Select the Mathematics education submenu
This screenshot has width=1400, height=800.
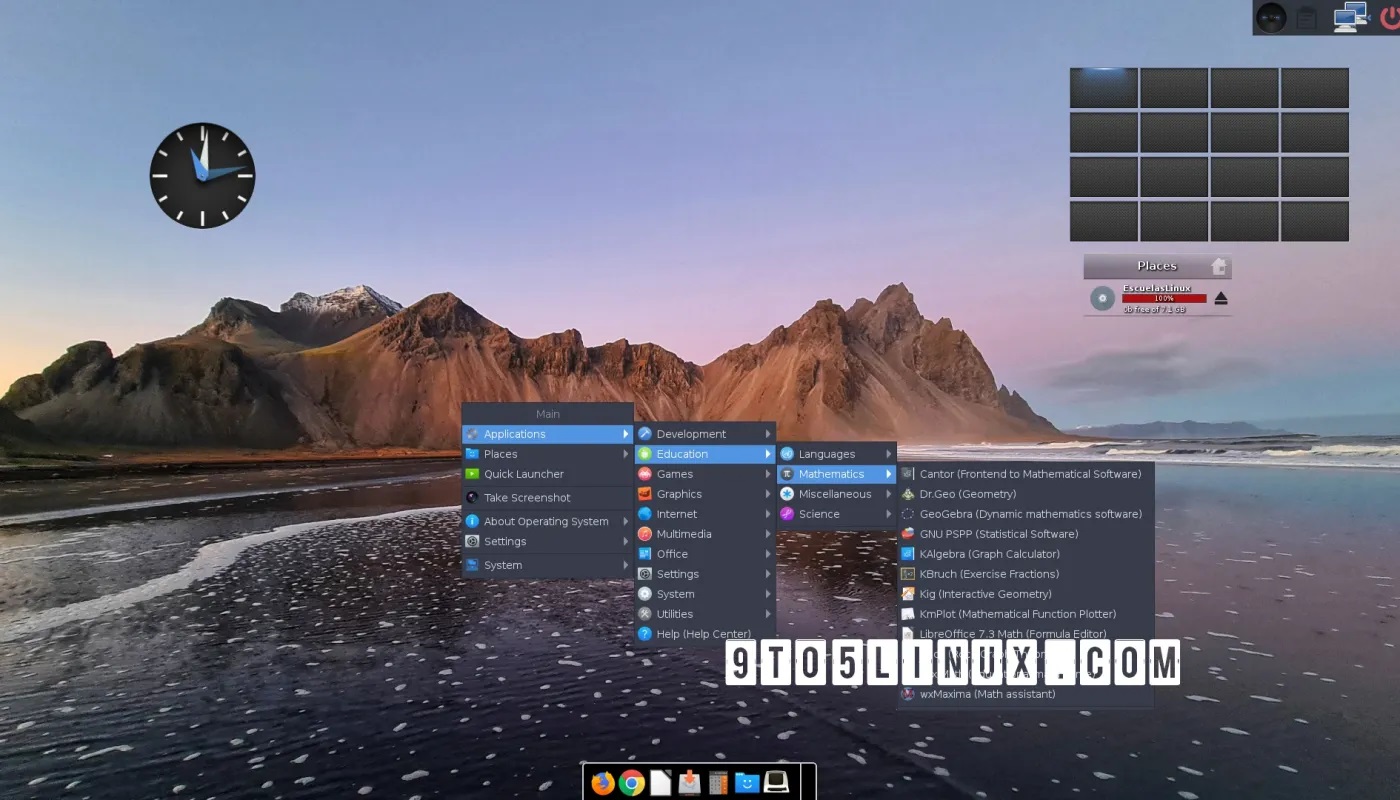837,474
